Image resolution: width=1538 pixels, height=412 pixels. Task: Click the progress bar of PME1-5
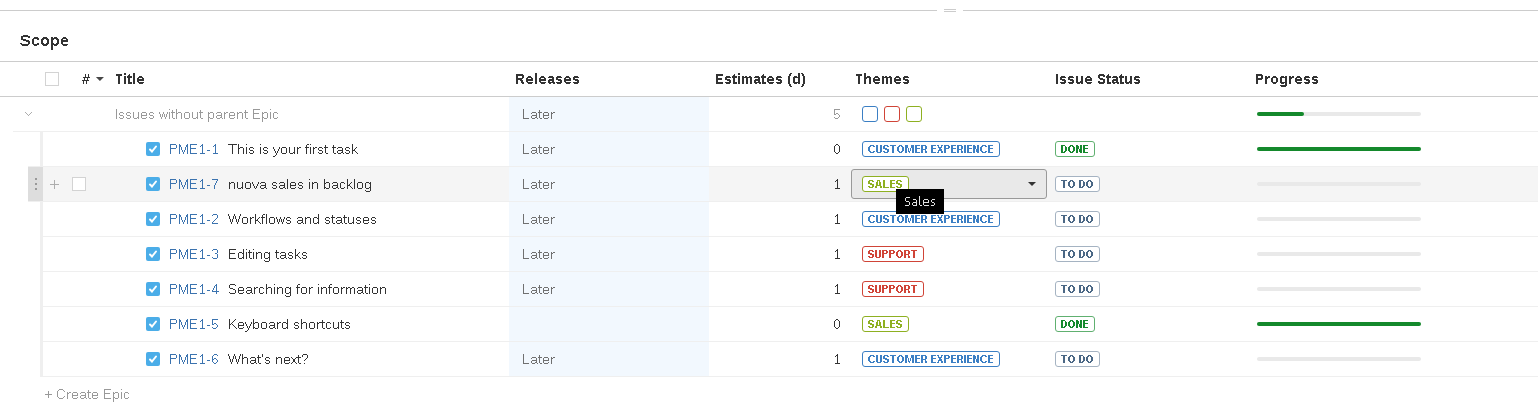click(1339, 324)
